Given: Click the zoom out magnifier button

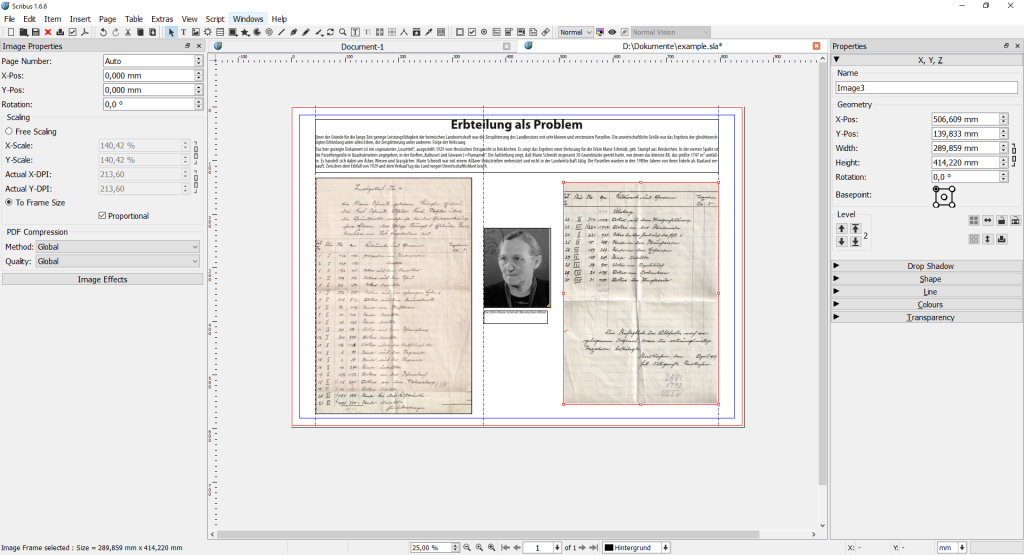Looking at the screenshot, I should tap(467, 547).
